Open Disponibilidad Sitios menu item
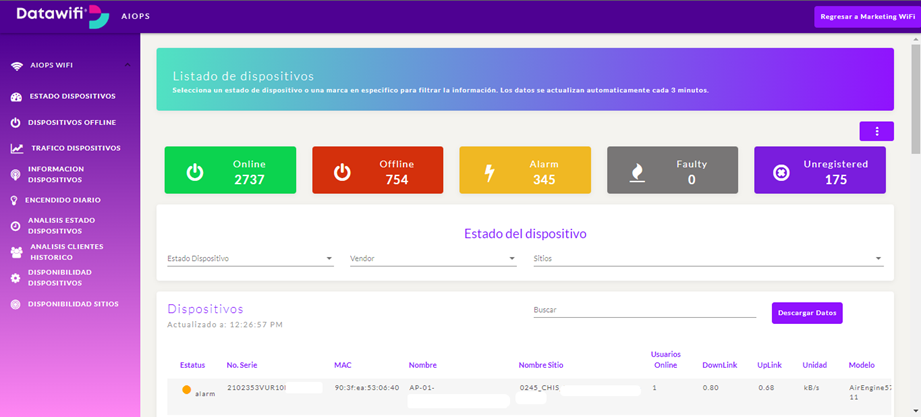 point(73,304)
